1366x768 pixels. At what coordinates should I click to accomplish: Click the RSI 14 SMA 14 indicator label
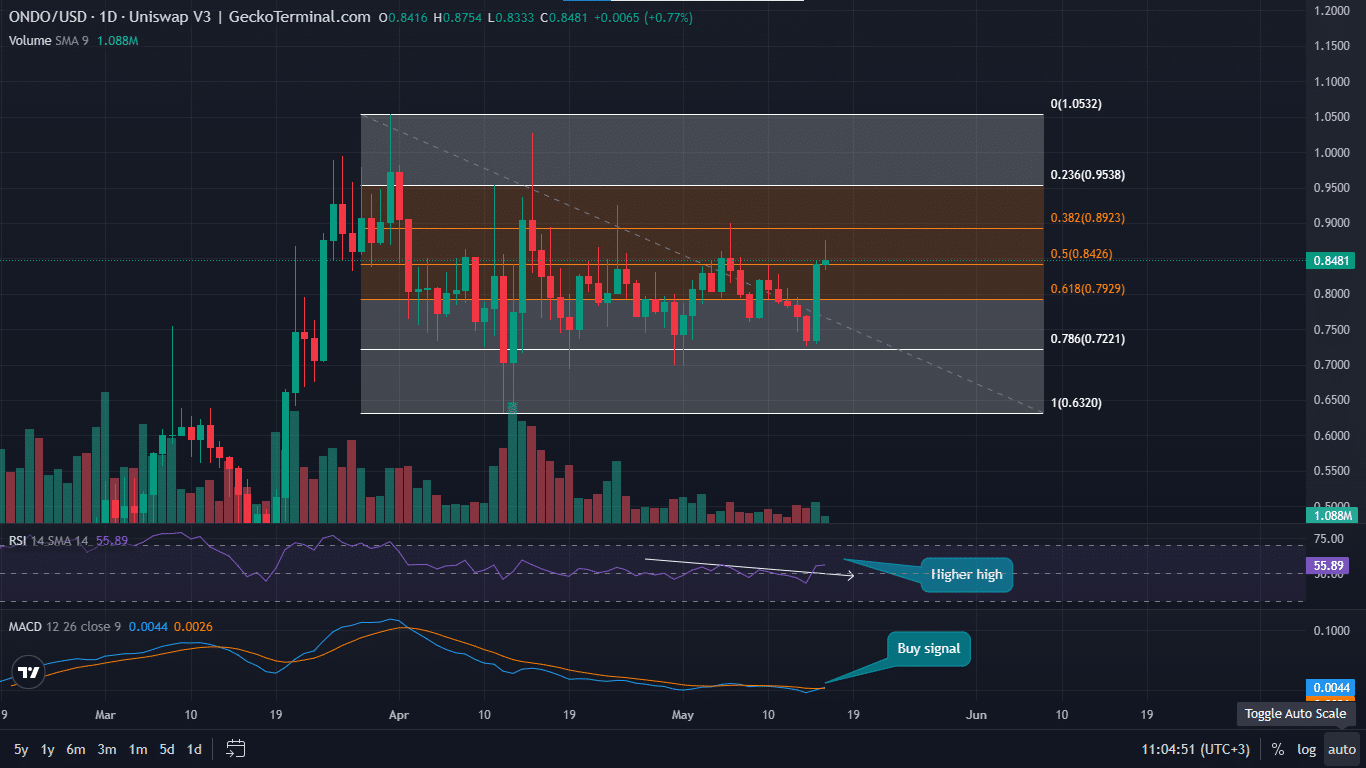pyautogui.click(x=49, y=541)
